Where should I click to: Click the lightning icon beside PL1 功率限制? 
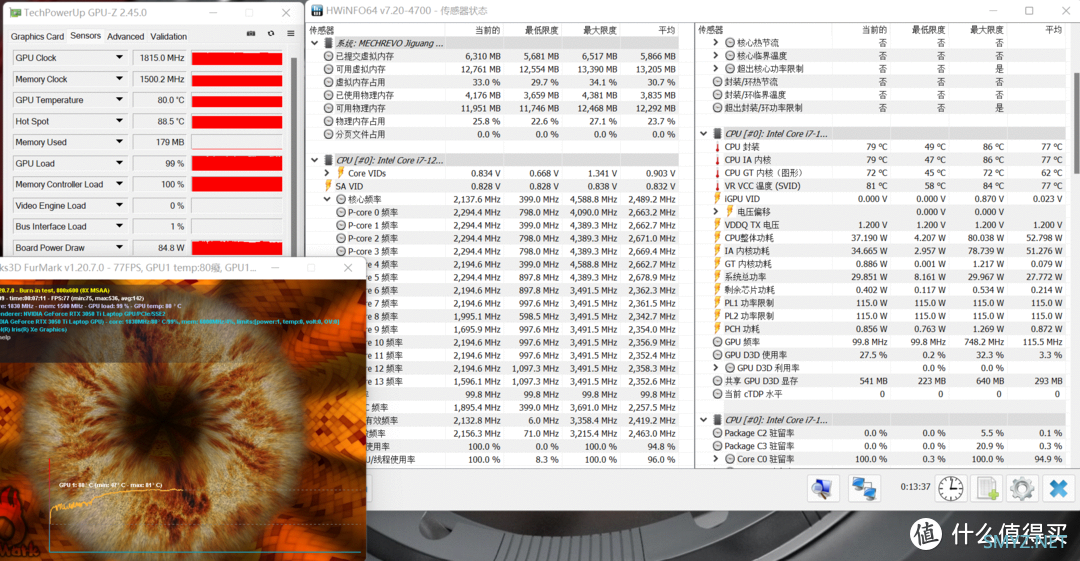click(x=717, y=303)
